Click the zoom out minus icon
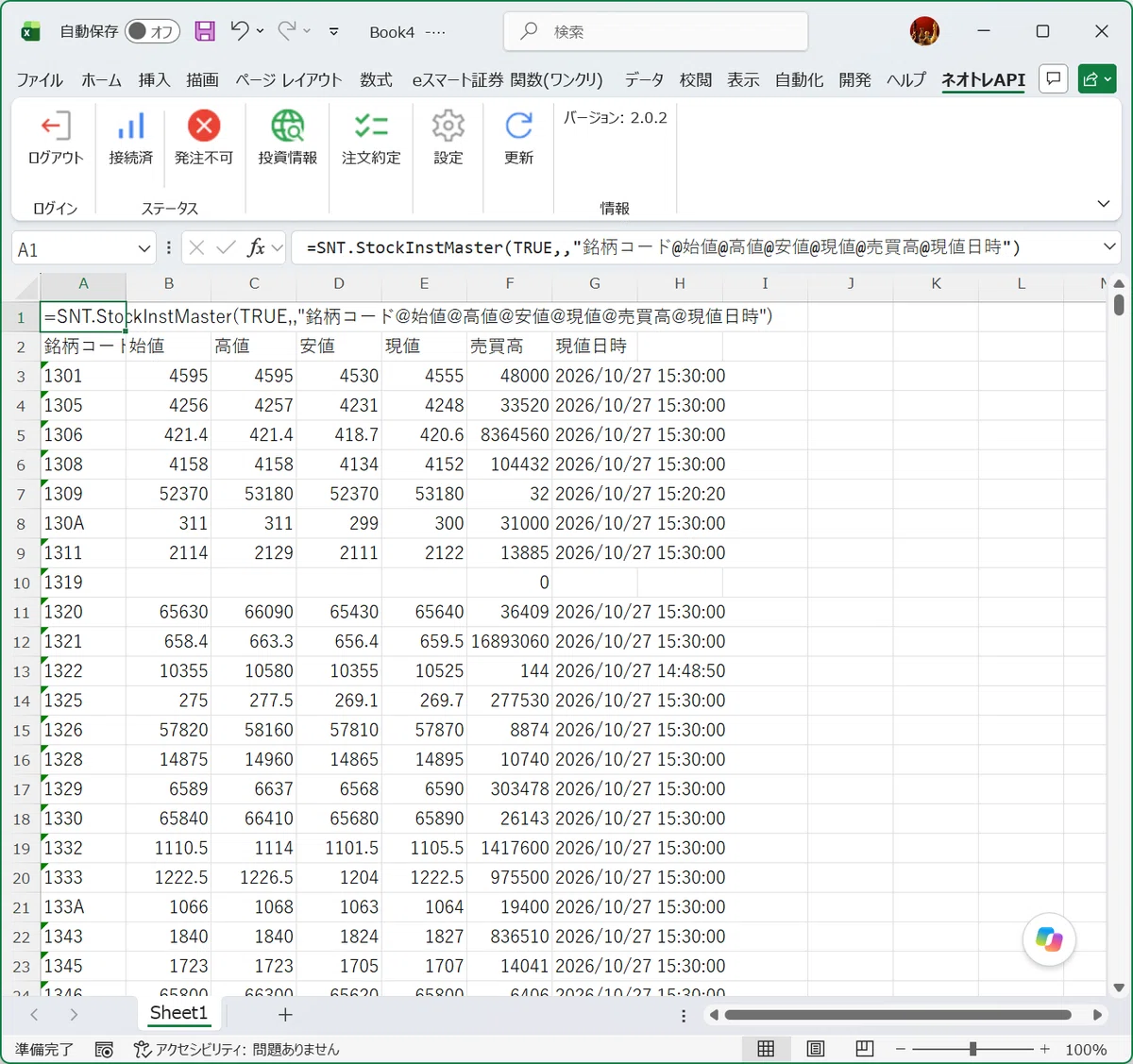1133x1064 pixels. pyautogui.click(x=900, y=1049)
